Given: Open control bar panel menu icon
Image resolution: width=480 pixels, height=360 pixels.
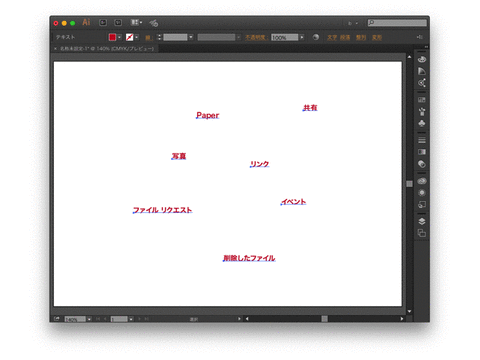Looking at the screenshot, I should click(420, 37).
